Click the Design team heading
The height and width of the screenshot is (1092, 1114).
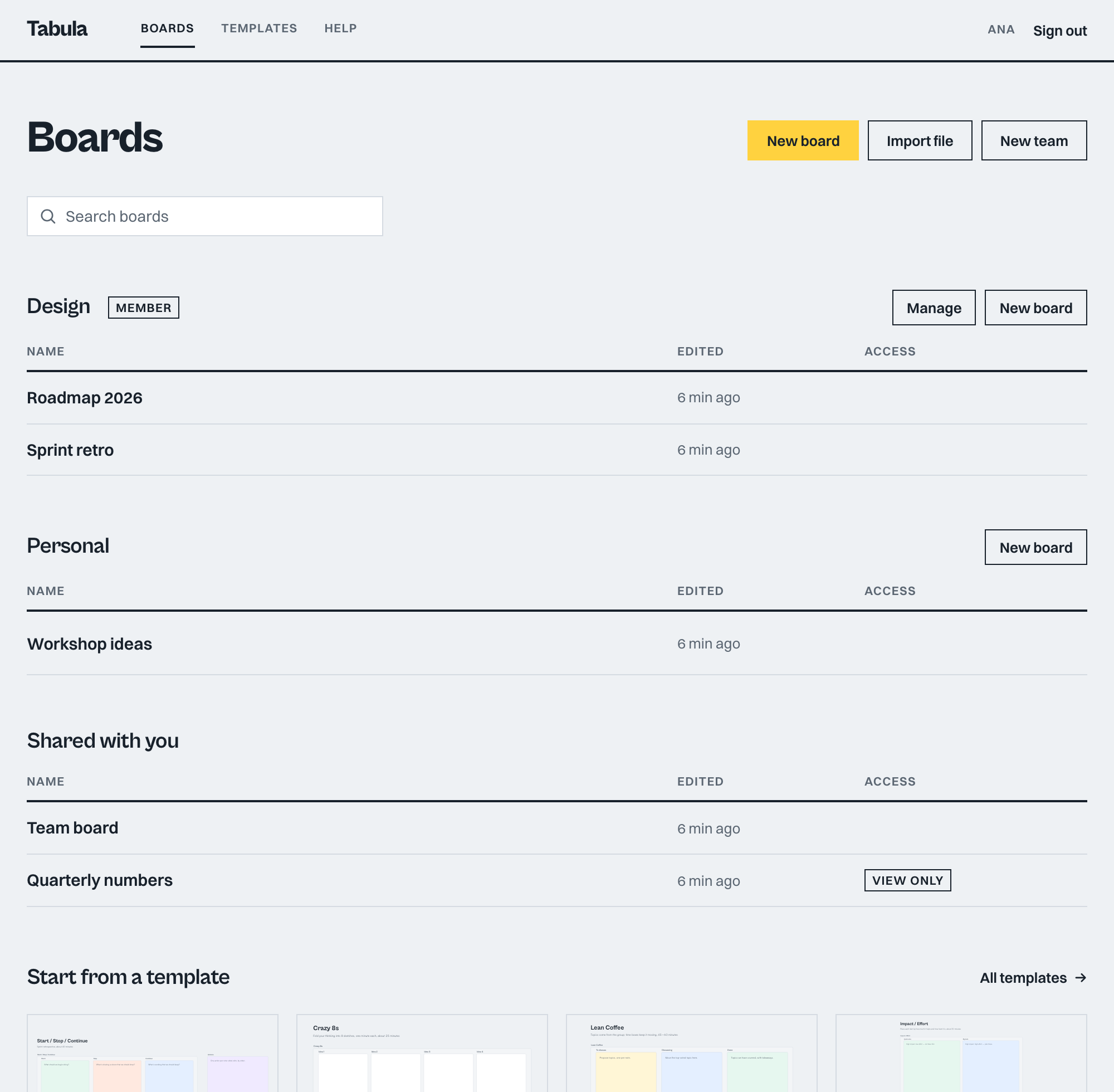(x=58, y=306)
